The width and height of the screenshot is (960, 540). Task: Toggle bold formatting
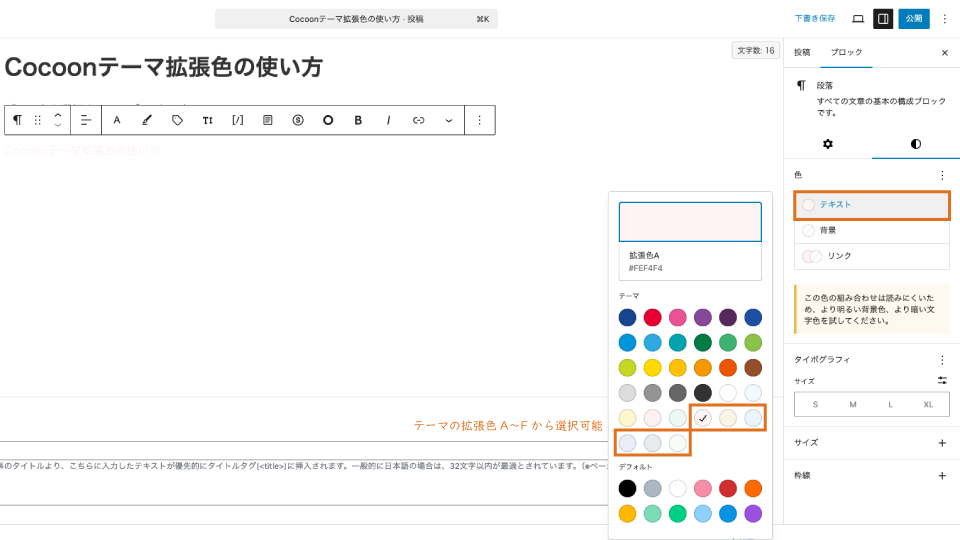point(358,120)
